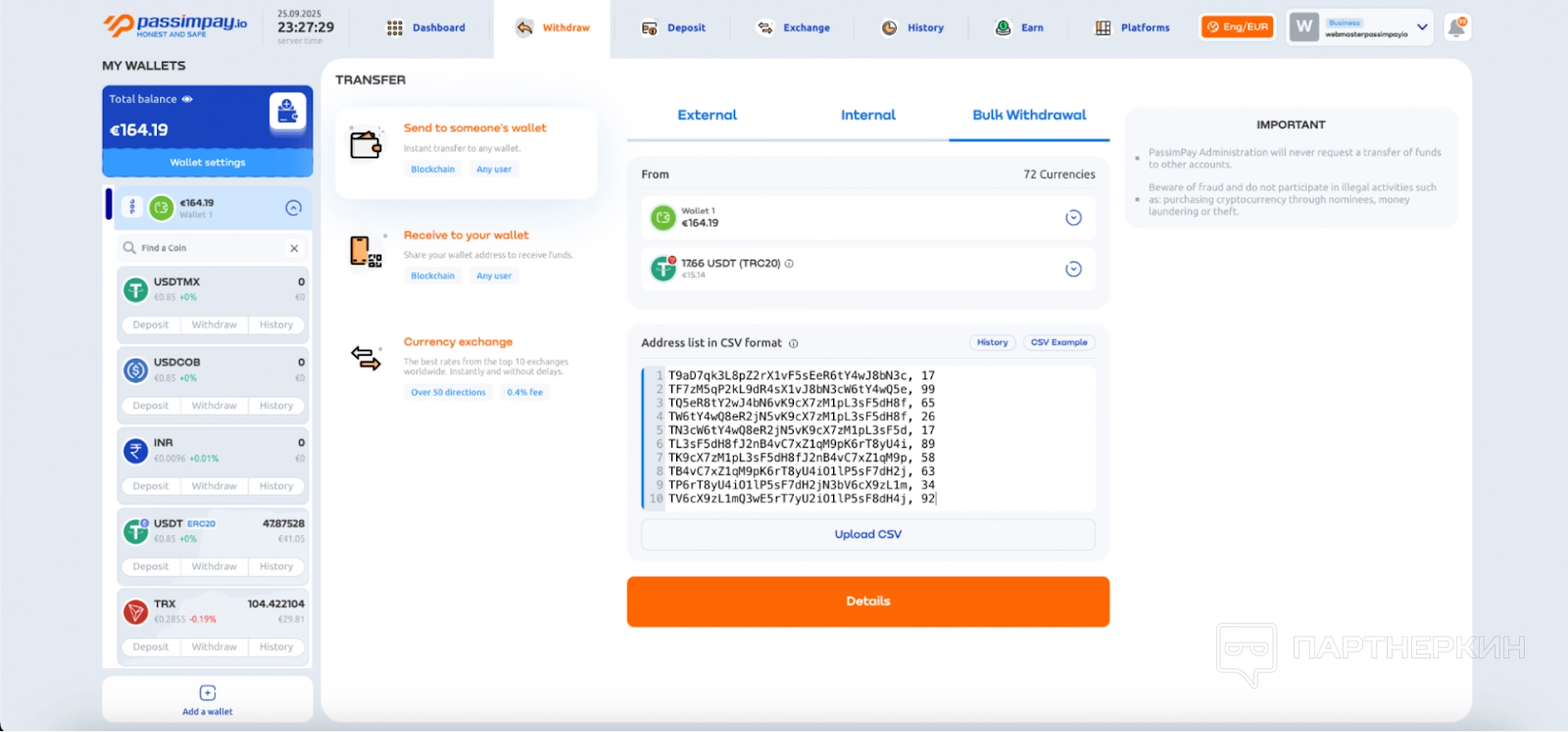Expand the Wallet 1 source dropdown

click(x=1073, y=218)
